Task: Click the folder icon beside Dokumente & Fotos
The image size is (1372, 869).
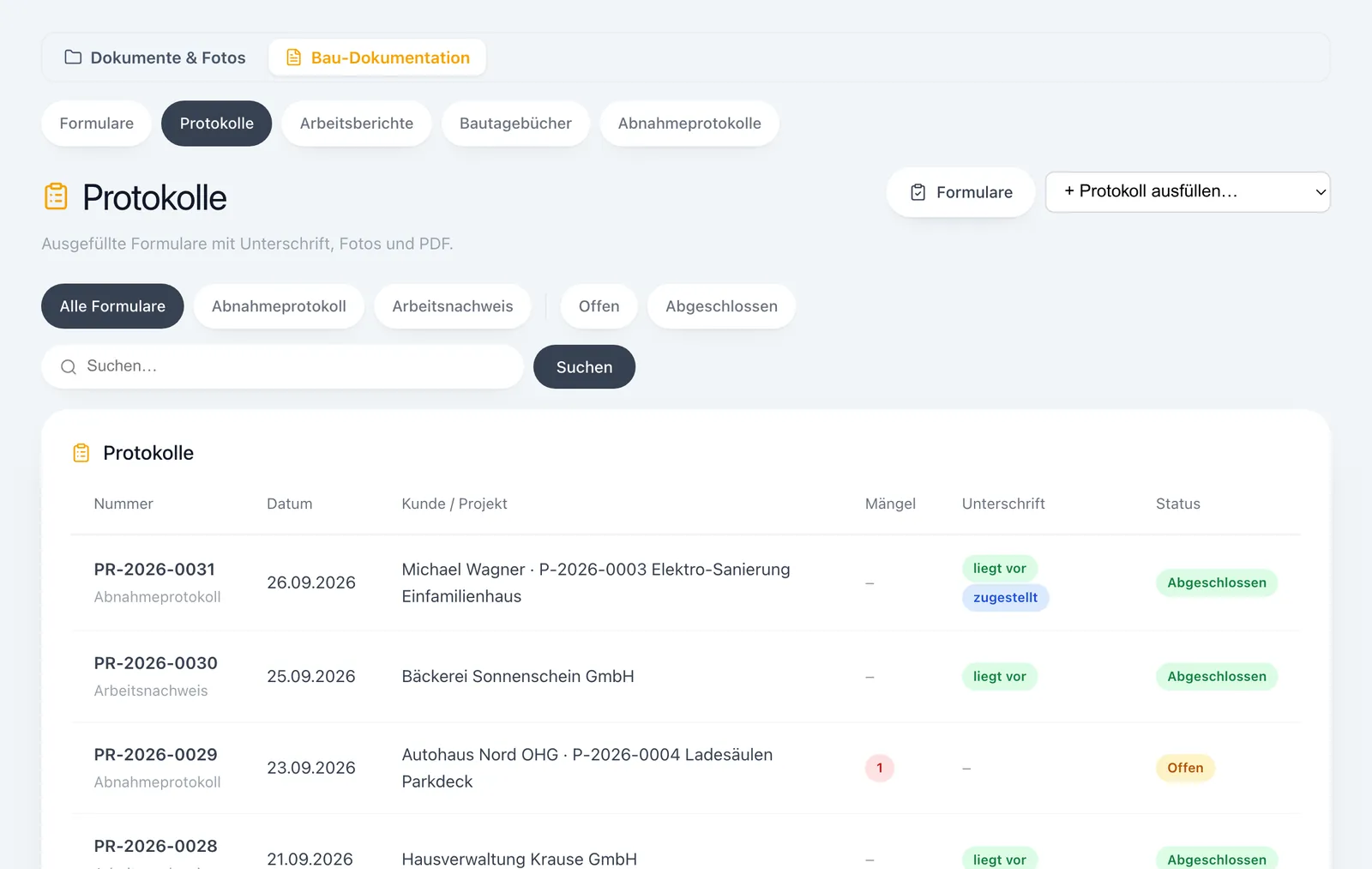Action: (x=73, y=57)
